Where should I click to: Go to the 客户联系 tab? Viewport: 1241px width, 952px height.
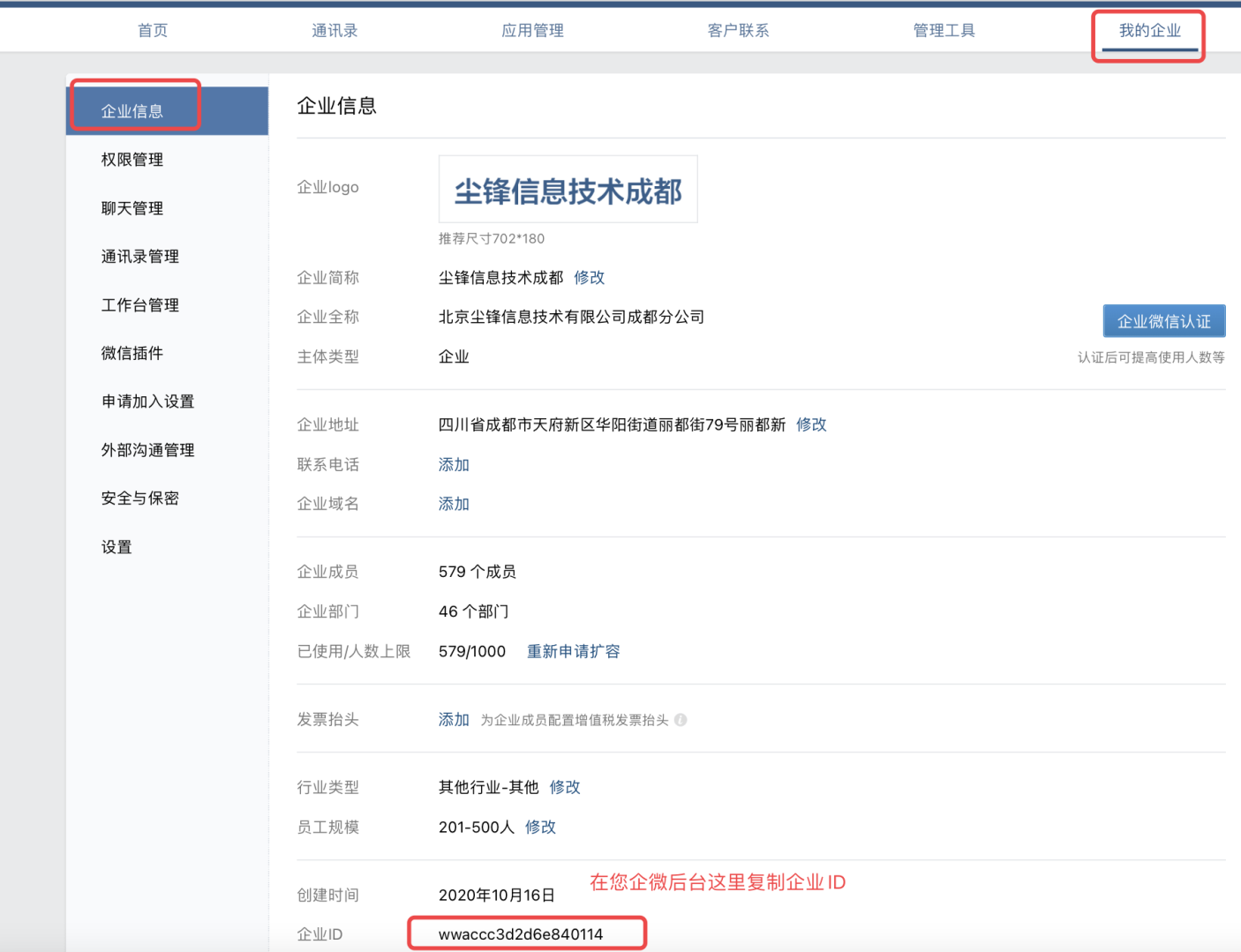738,31
